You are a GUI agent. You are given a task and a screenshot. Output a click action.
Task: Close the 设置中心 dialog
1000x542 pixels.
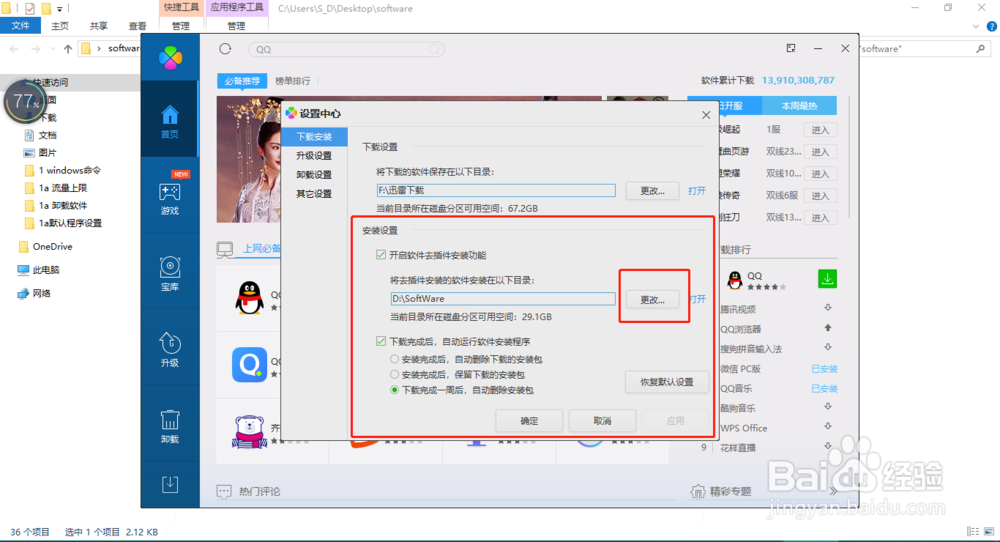point(705,115)
